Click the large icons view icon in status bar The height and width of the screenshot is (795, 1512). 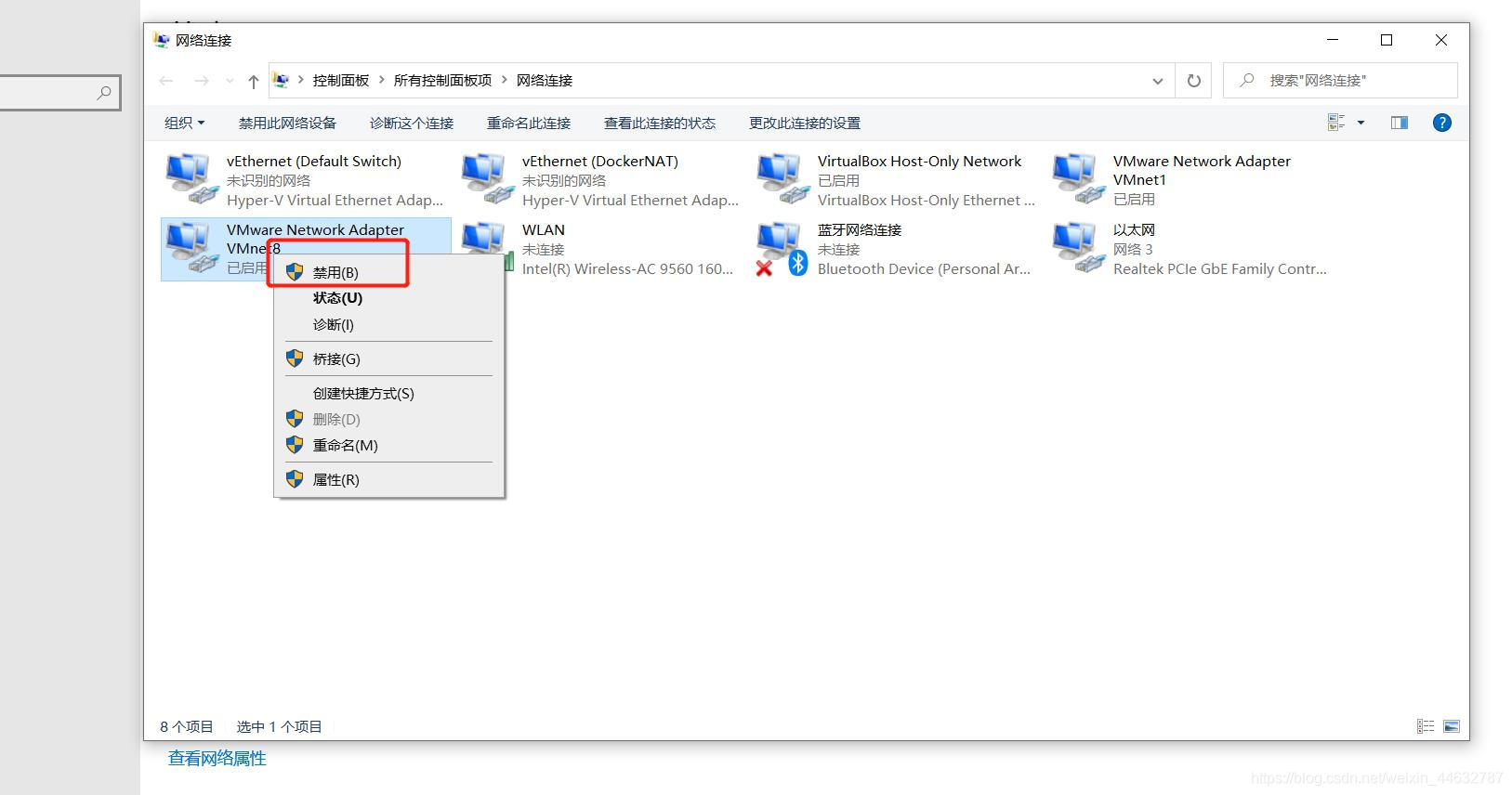coord(1451,726)
